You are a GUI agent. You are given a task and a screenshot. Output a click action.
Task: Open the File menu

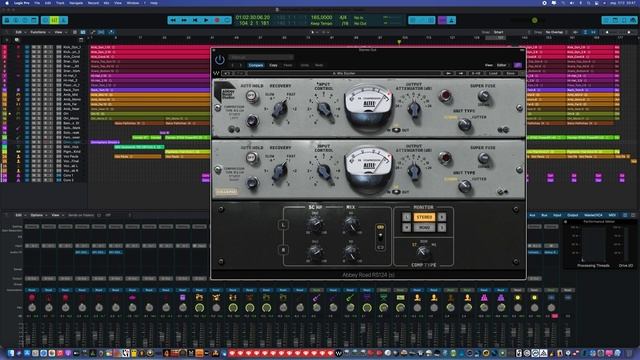(37, 3)
